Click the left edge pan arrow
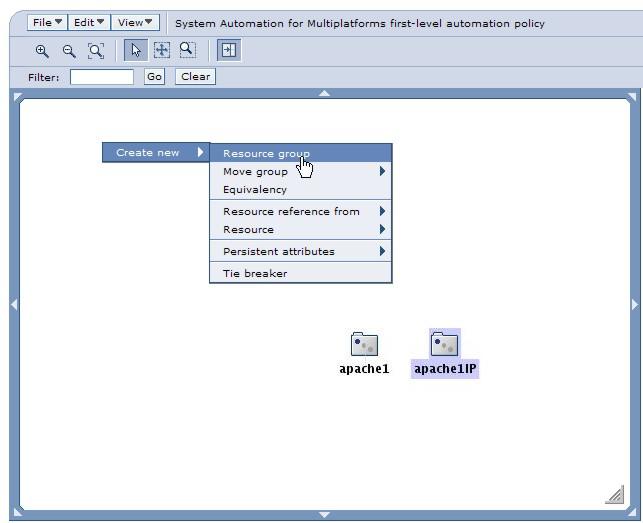The height and width of the screenshot is (523, 643). coord(14,305)
